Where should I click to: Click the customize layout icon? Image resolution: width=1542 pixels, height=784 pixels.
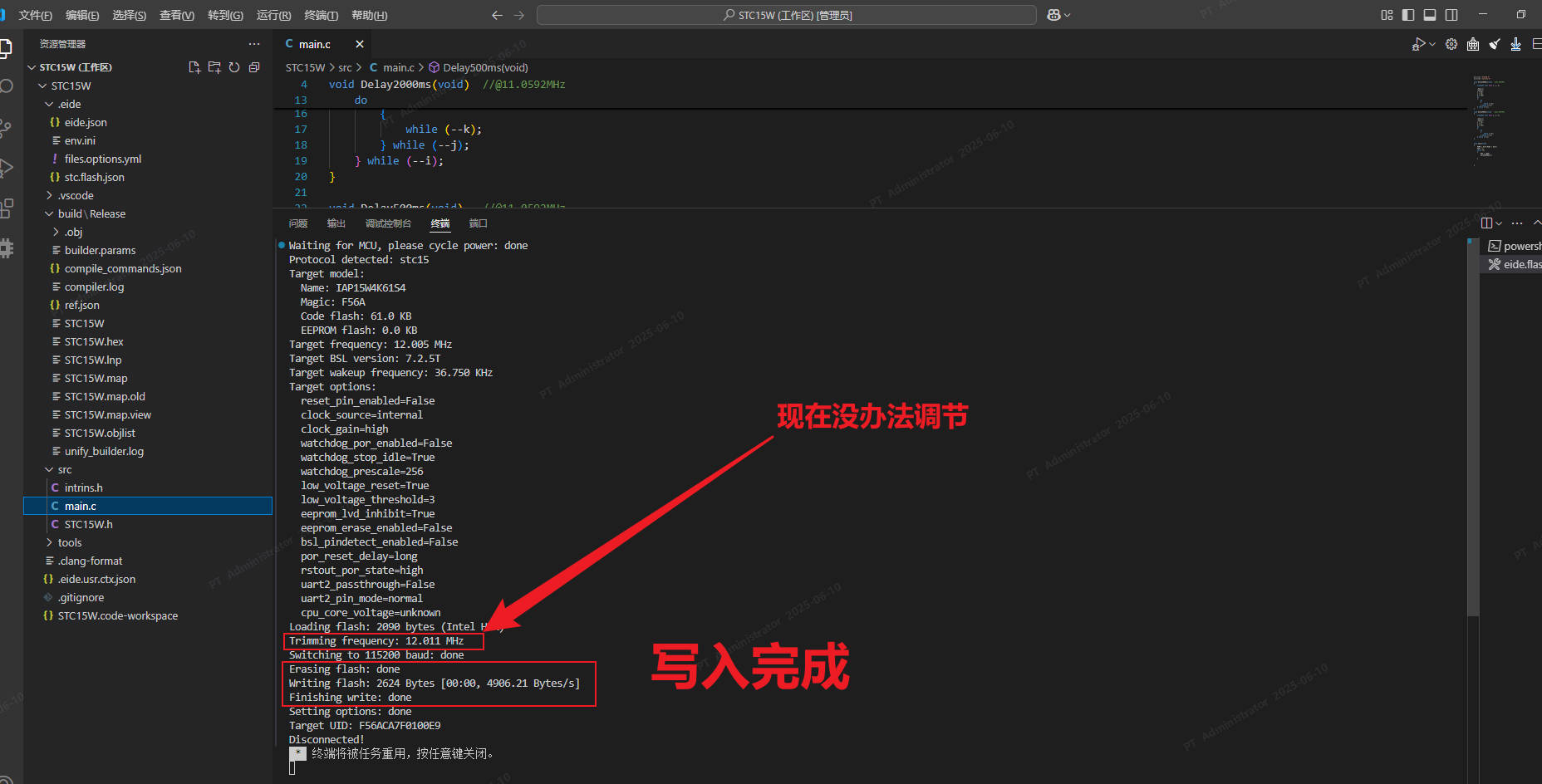pyautogui.click(x=1387, y=15)
